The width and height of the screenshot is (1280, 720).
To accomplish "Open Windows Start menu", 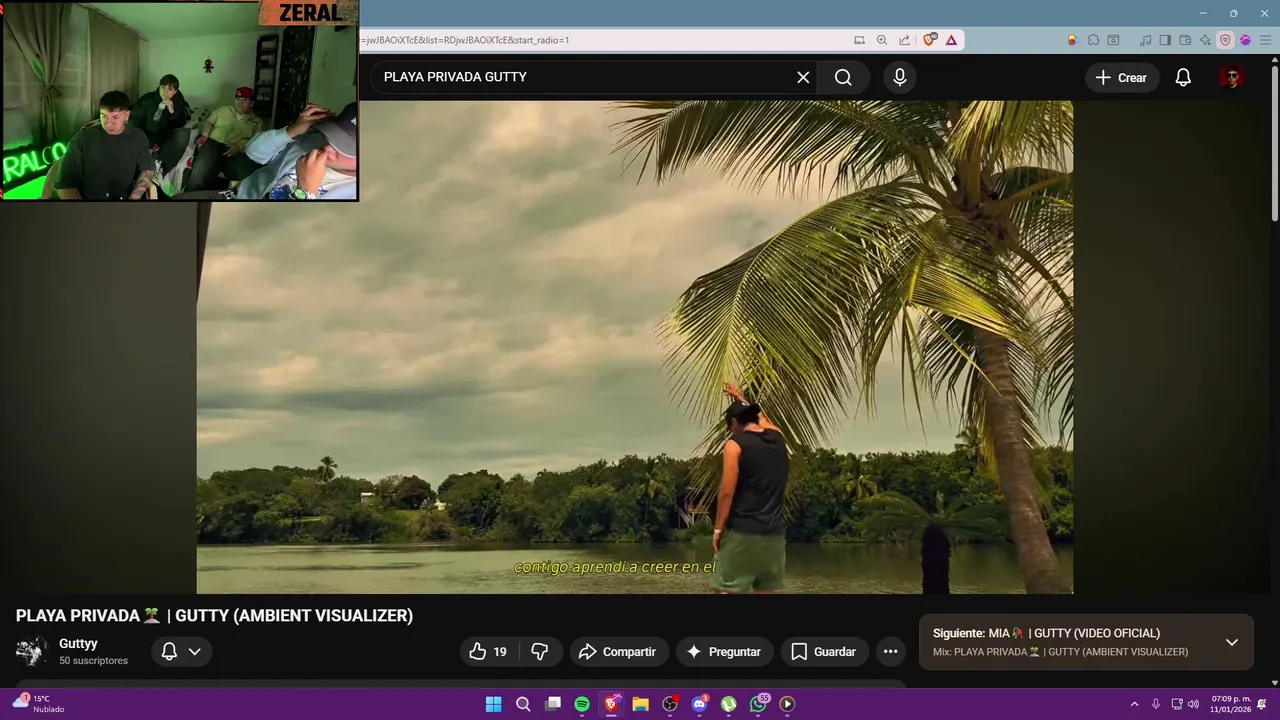I will 494,704.
